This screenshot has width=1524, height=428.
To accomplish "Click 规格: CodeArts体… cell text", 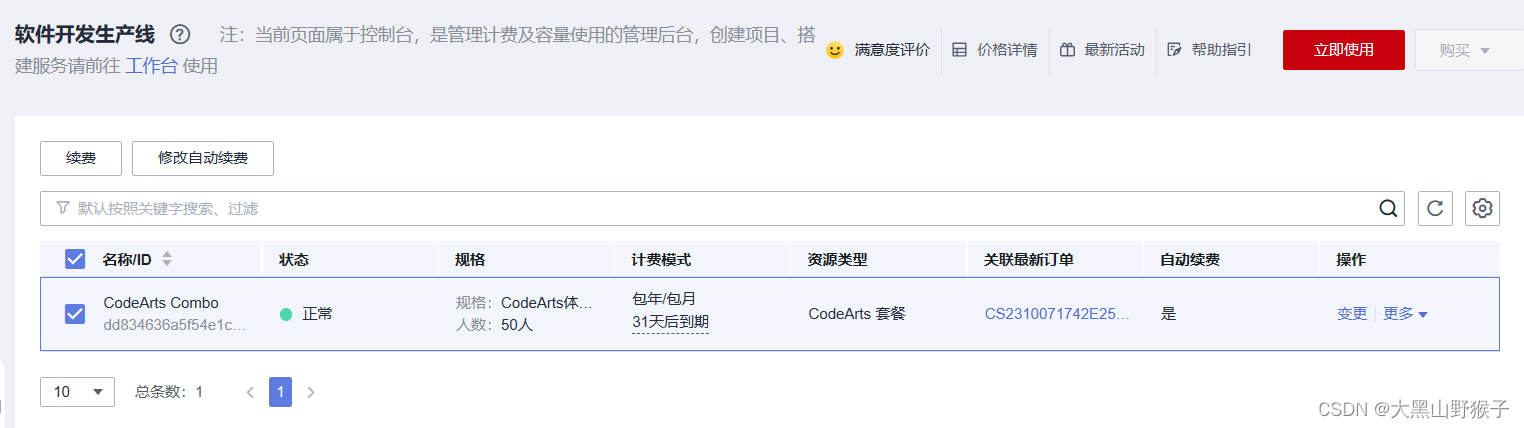I will click(x=524, y=303).
